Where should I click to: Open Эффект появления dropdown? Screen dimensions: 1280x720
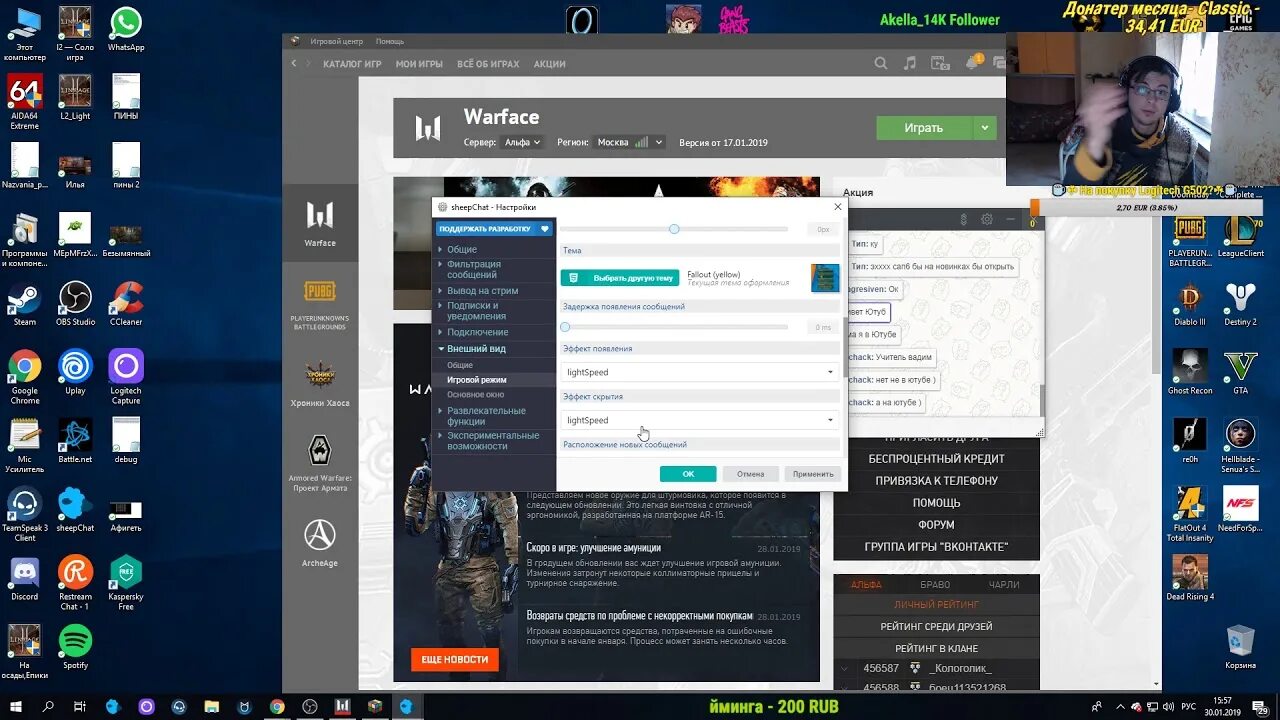(700, 372)
